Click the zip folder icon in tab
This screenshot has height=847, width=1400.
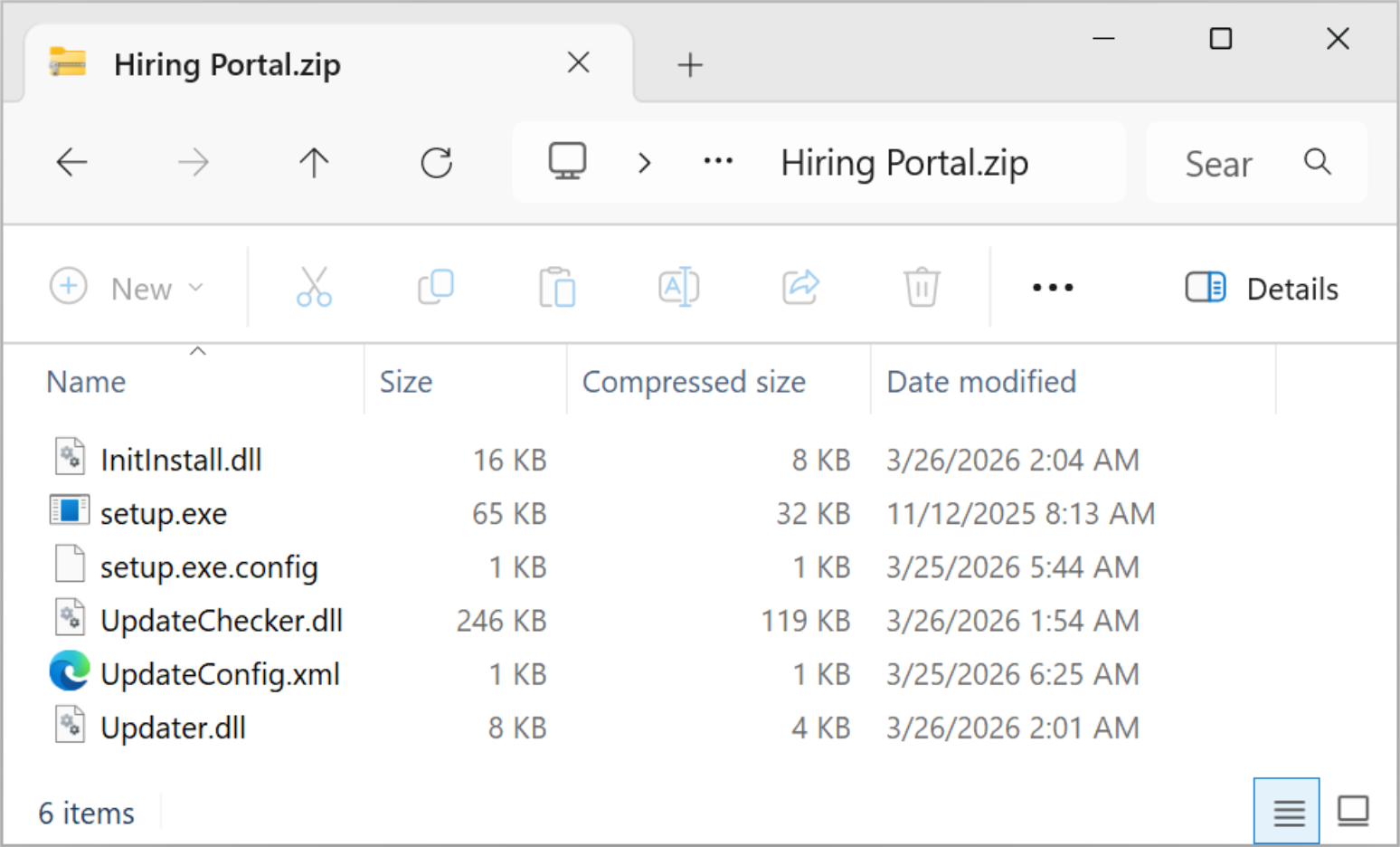pos(68,62)
